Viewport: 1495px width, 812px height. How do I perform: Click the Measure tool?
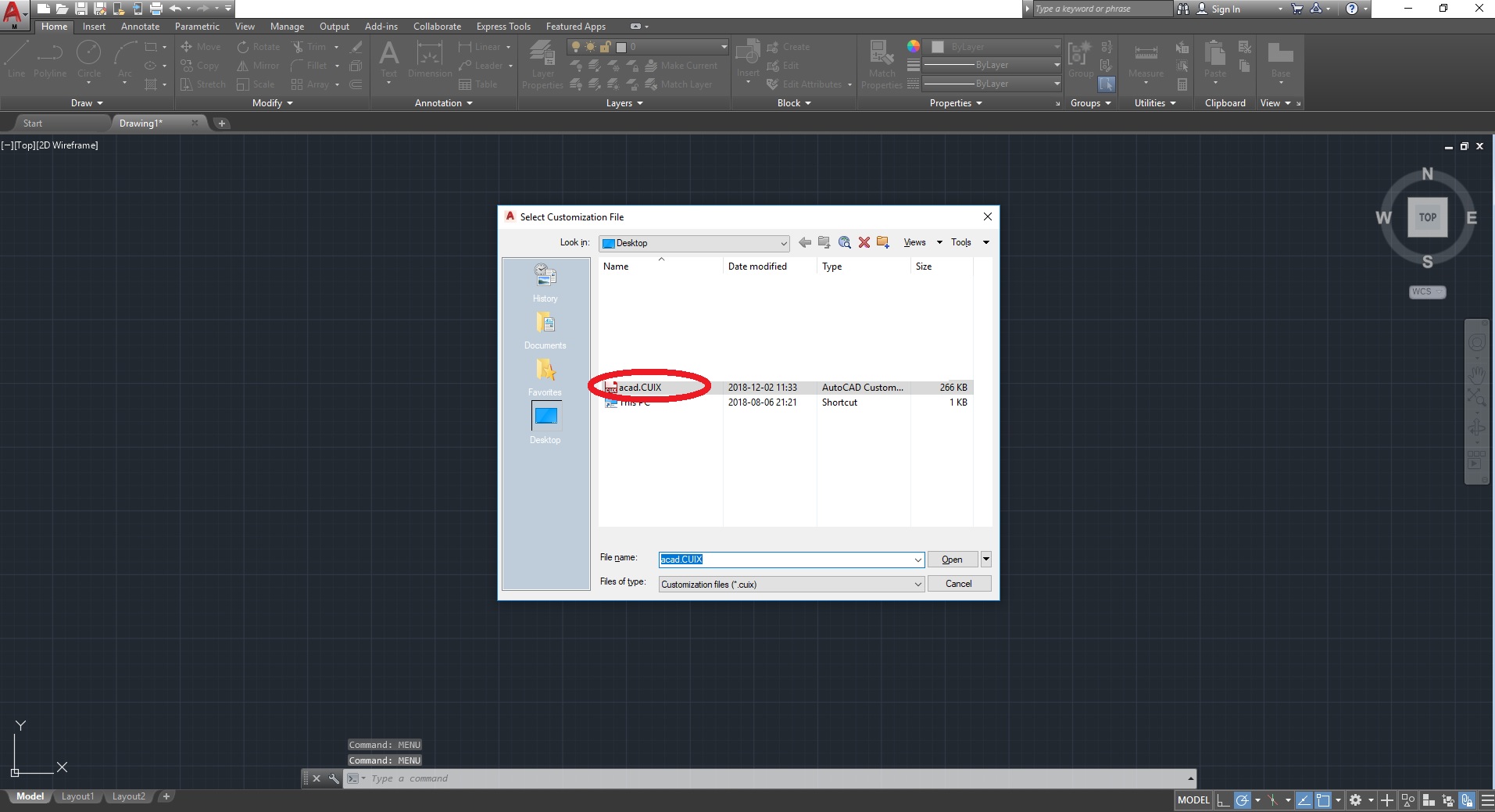click(1146, 63)
